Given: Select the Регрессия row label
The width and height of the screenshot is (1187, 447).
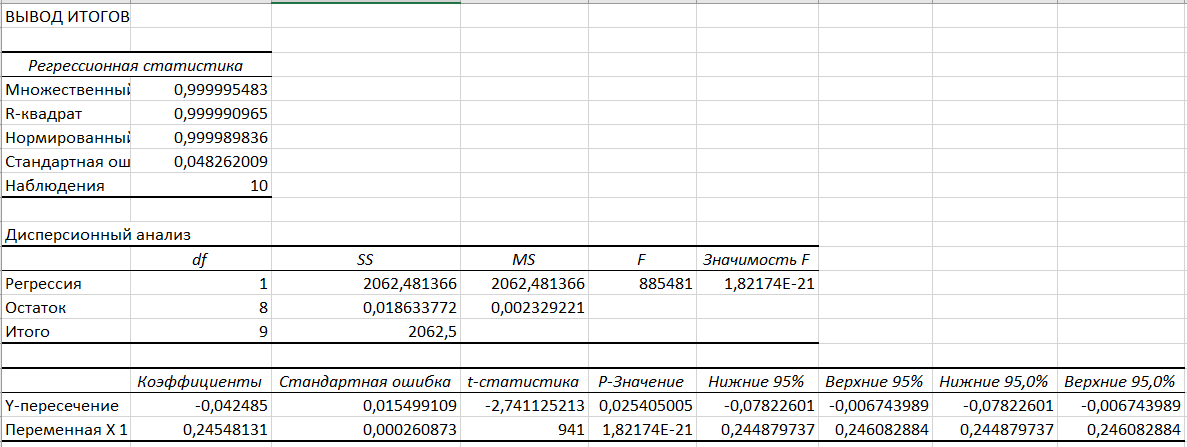Looking at the screenshot, I should [67, 283].
